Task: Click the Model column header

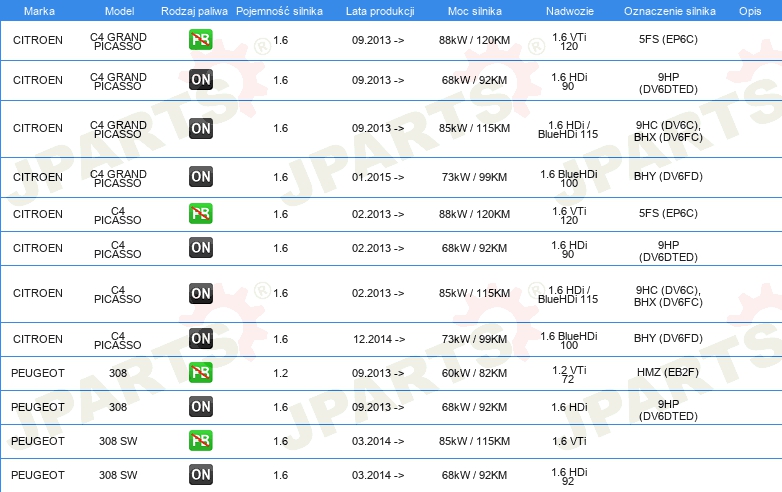Action: (x=119, y=11)
